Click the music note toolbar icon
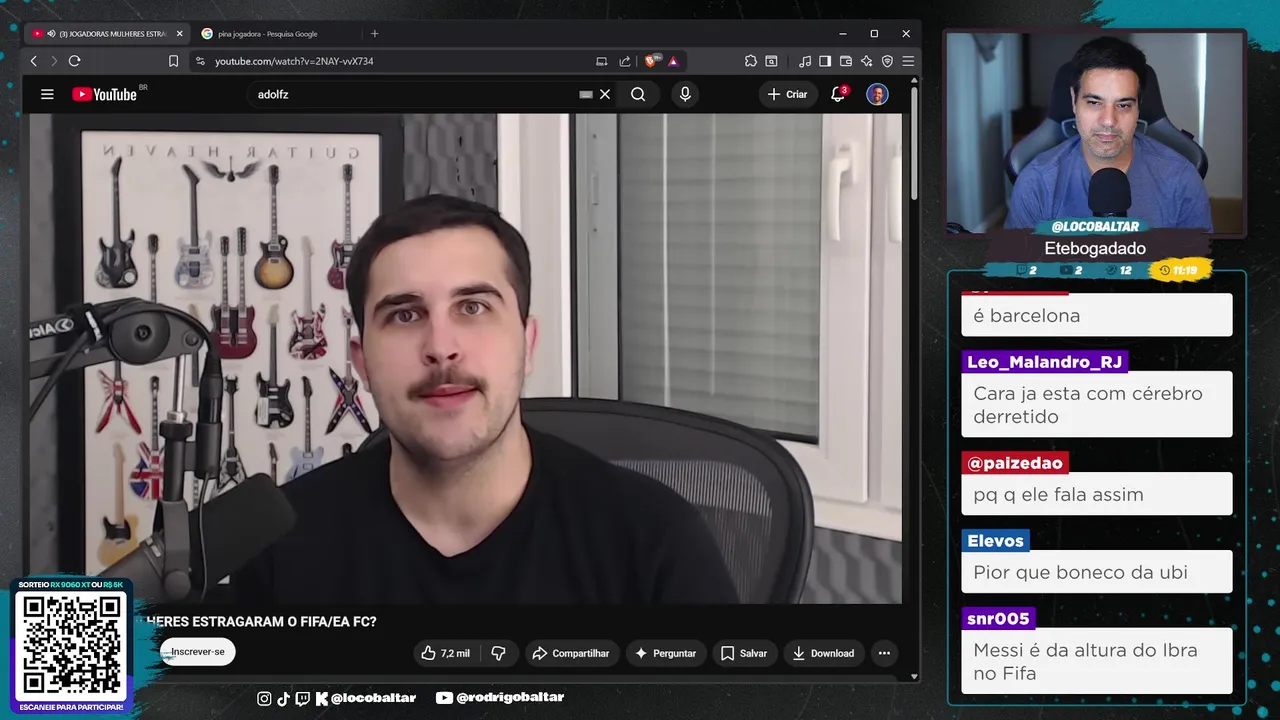This screenshot has width=1280, height=720. coord(806,61)
